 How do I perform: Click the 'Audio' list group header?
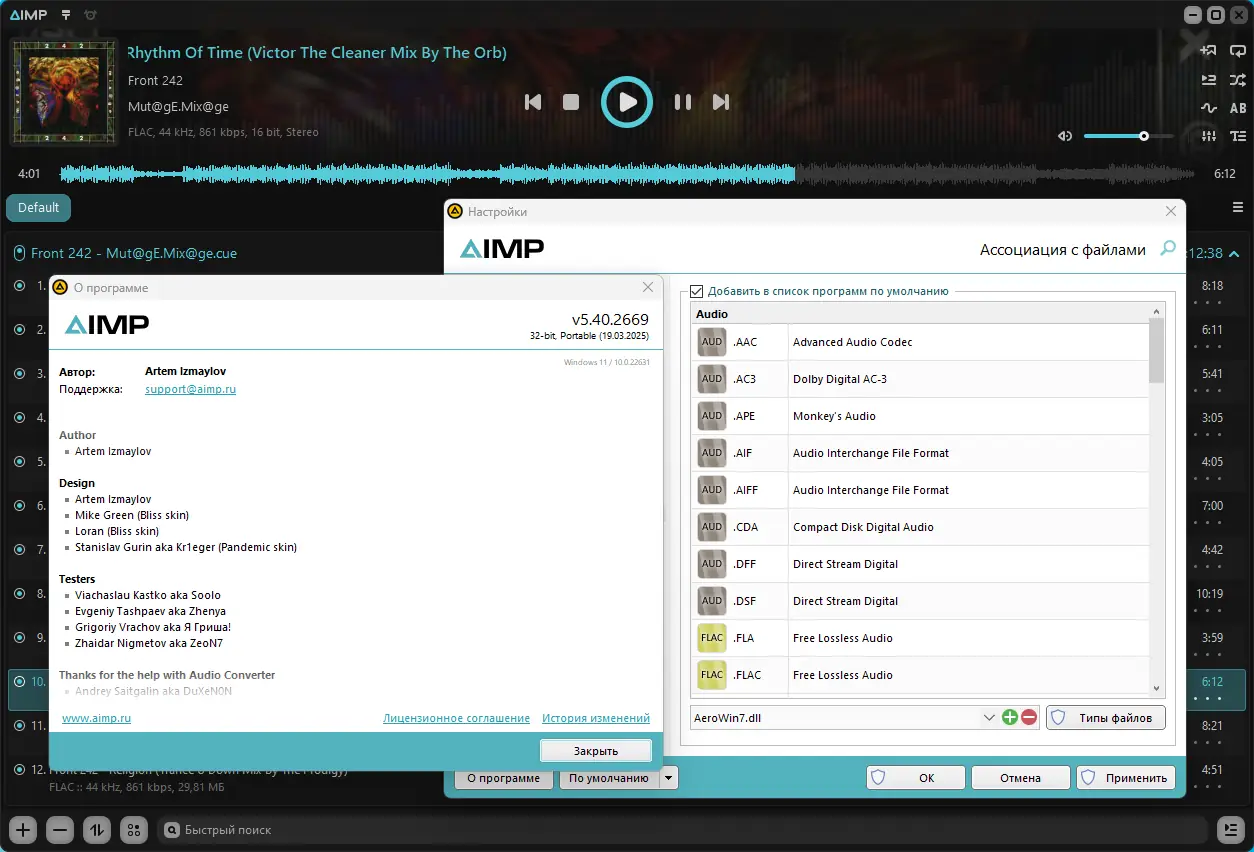pos(920,314)
